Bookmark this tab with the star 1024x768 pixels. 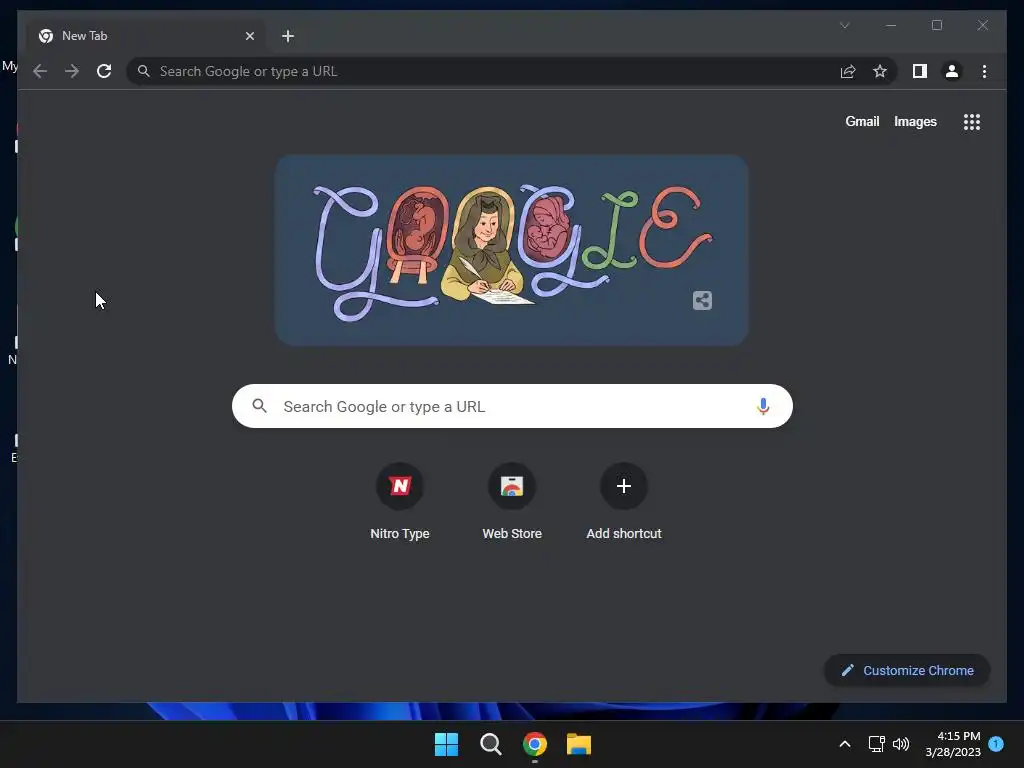tap(880, 71)
